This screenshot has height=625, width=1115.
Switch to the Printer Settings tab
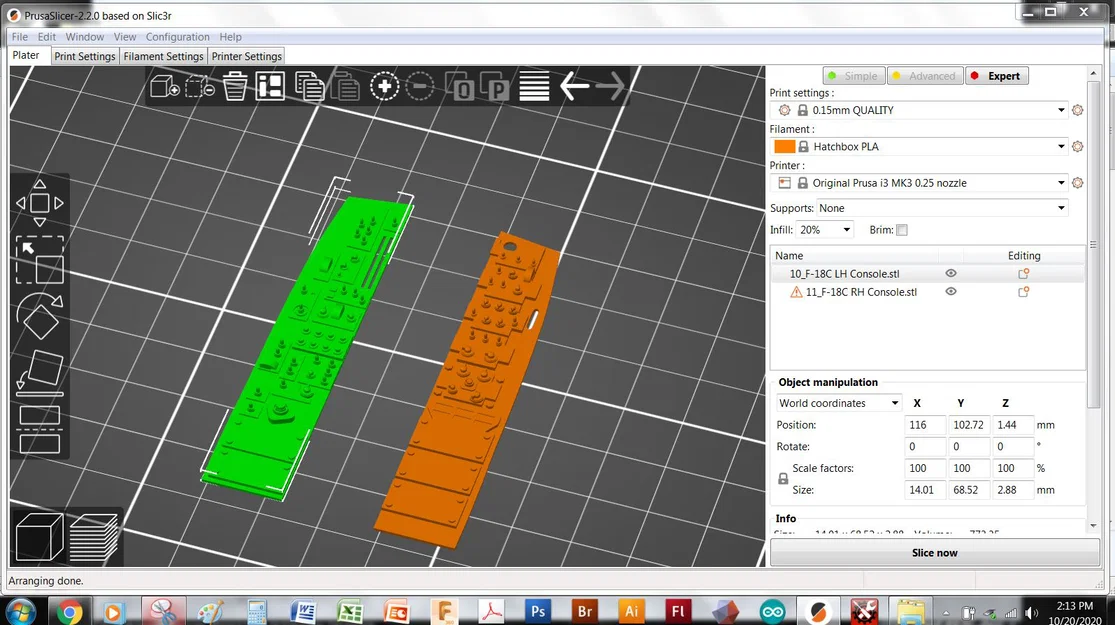click(247, 56)
